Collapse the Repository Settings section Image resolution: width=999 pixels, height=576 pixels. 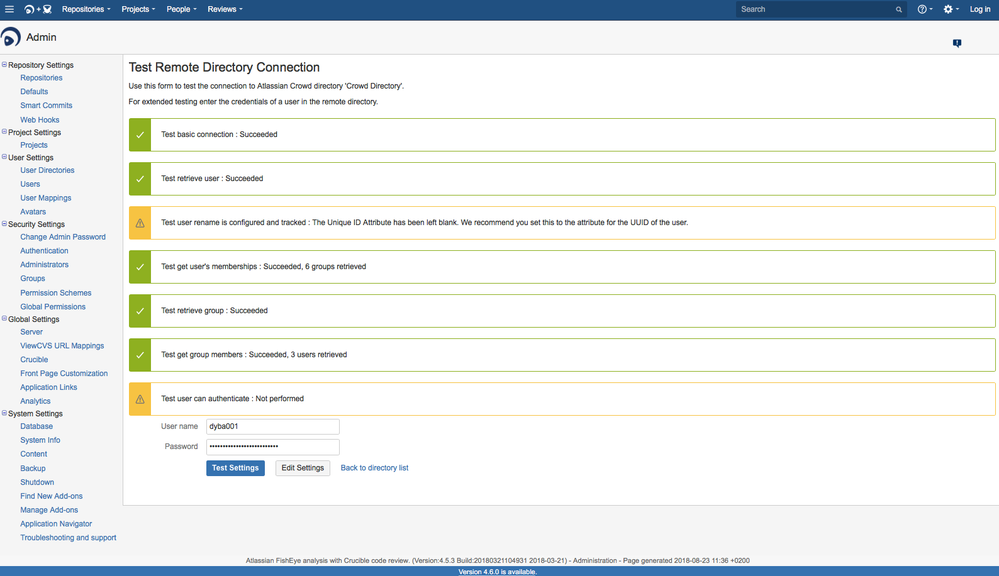[4, 64]
